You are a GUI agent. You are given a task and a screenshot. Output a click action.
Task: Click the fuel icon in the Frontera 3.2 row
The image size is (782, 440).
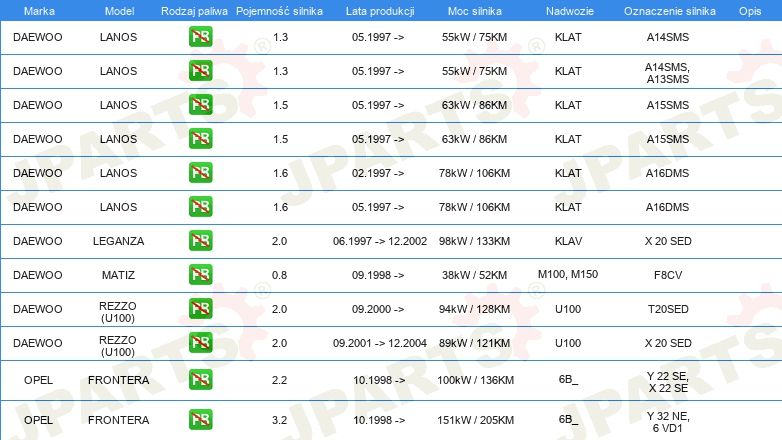[x=200, y=420]
